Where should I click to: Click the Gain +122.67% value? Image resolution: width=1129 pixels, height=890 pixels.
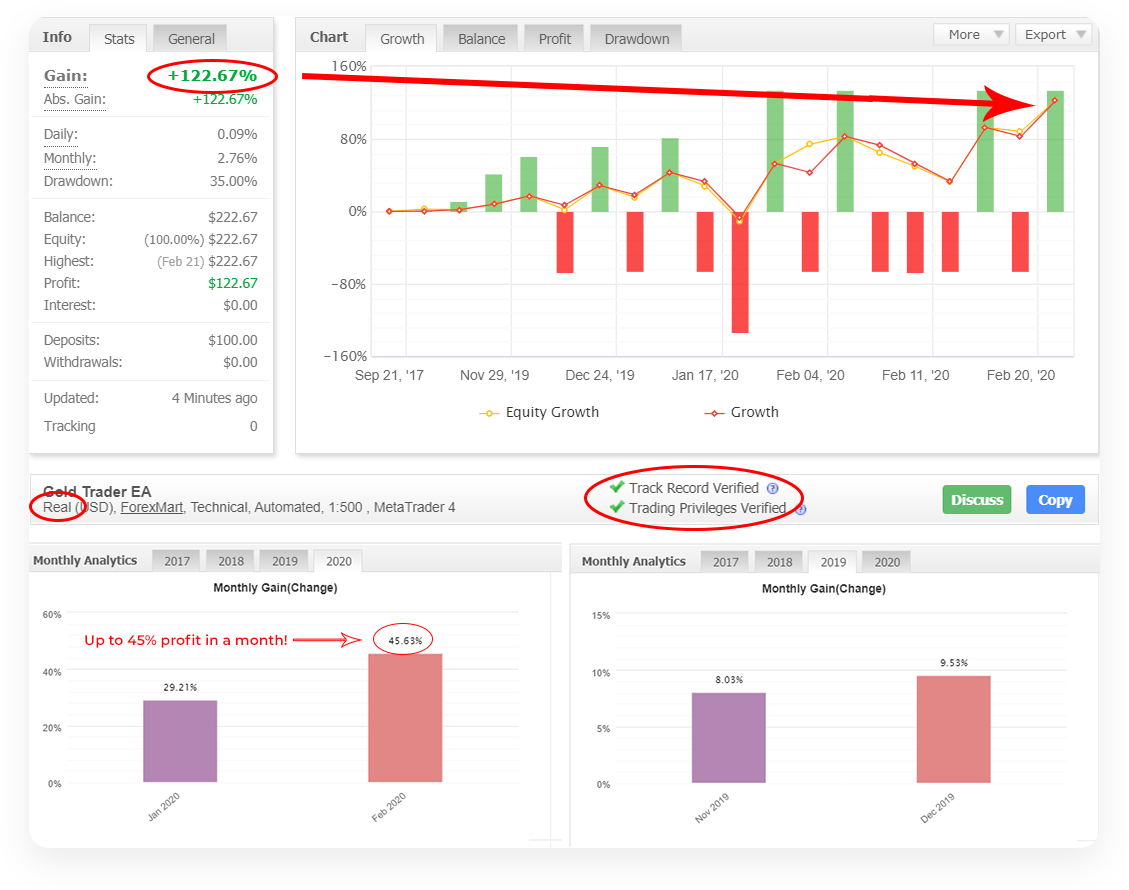tap(212, 76)
